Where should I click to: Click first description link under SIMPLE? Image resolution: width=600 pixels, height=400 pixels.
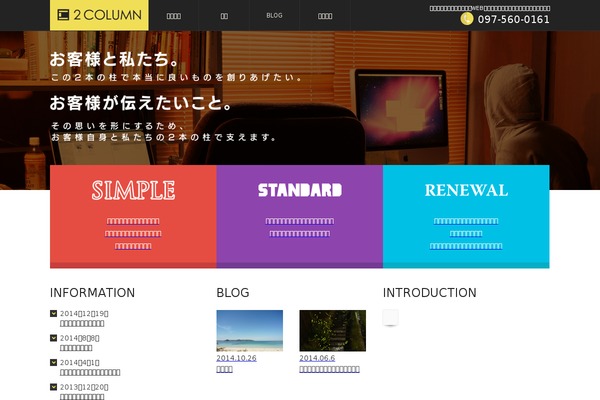(x=133, y=221)
